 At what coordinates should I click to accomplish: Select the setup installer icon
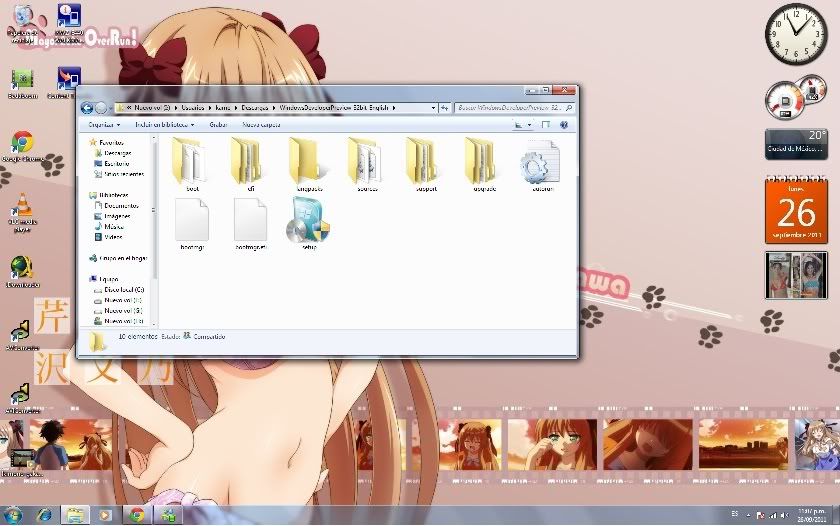pos(309,222)
